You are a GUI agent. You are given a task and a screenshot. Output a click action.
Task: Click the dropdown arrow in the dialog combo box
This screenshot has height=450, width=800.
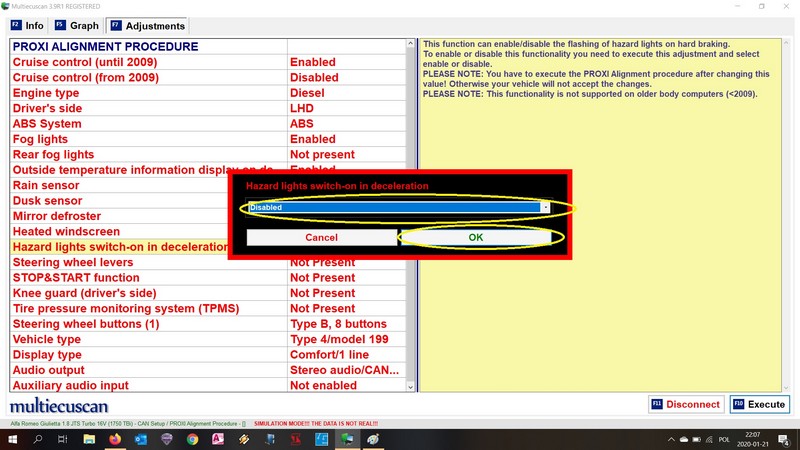pos(545,207)
